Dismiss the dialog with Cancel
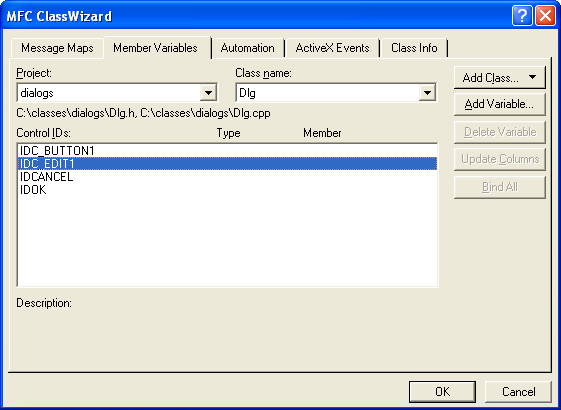This screenshot has height=410, width=561. (x=518, y=392)
